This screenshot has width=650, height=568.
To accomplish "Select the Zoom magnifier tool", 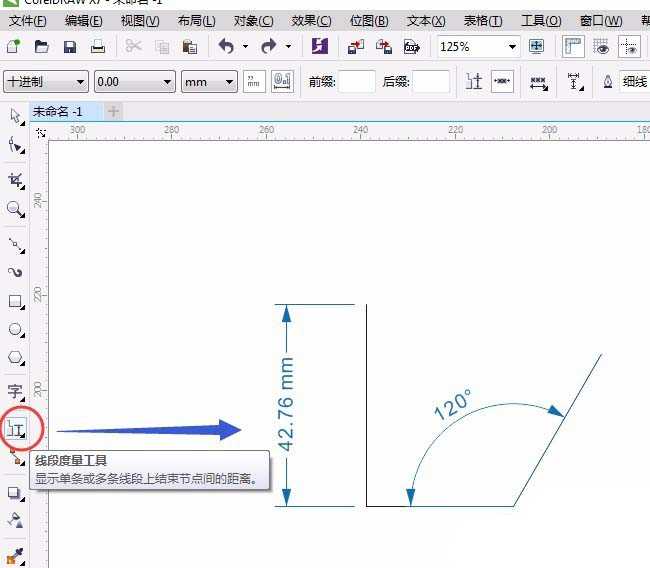I will [15, 209].
